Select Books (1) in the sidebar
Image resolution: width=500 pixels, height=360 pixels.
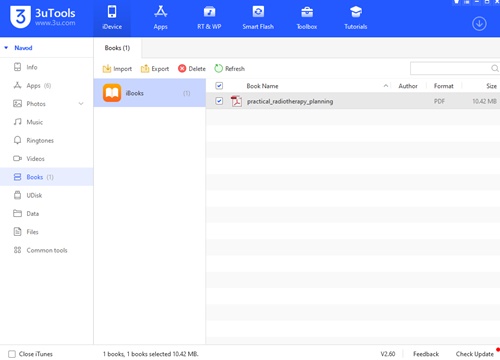[47, 177]
